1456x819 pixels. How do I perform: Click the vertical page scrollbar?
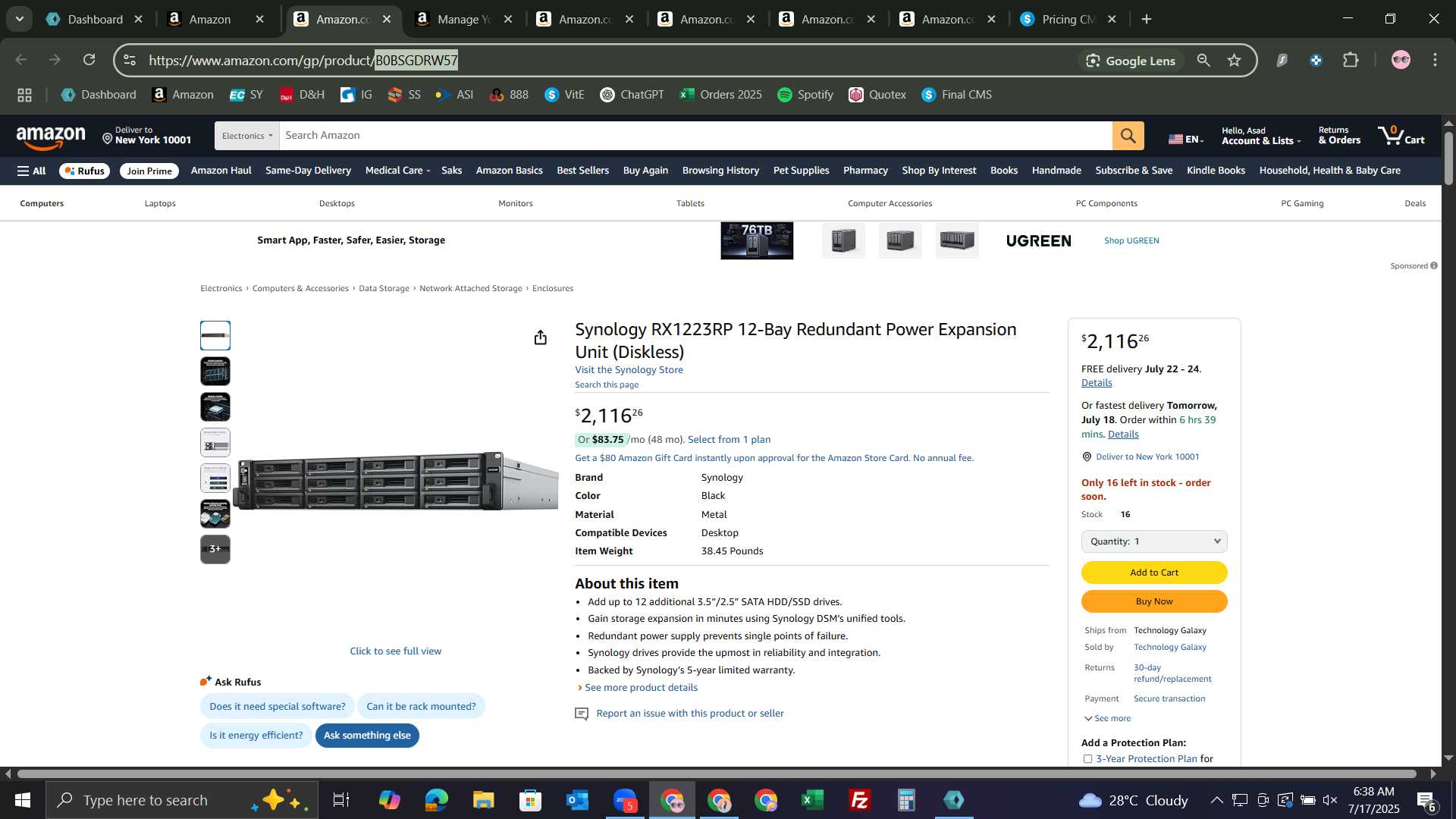(1448, 158)
